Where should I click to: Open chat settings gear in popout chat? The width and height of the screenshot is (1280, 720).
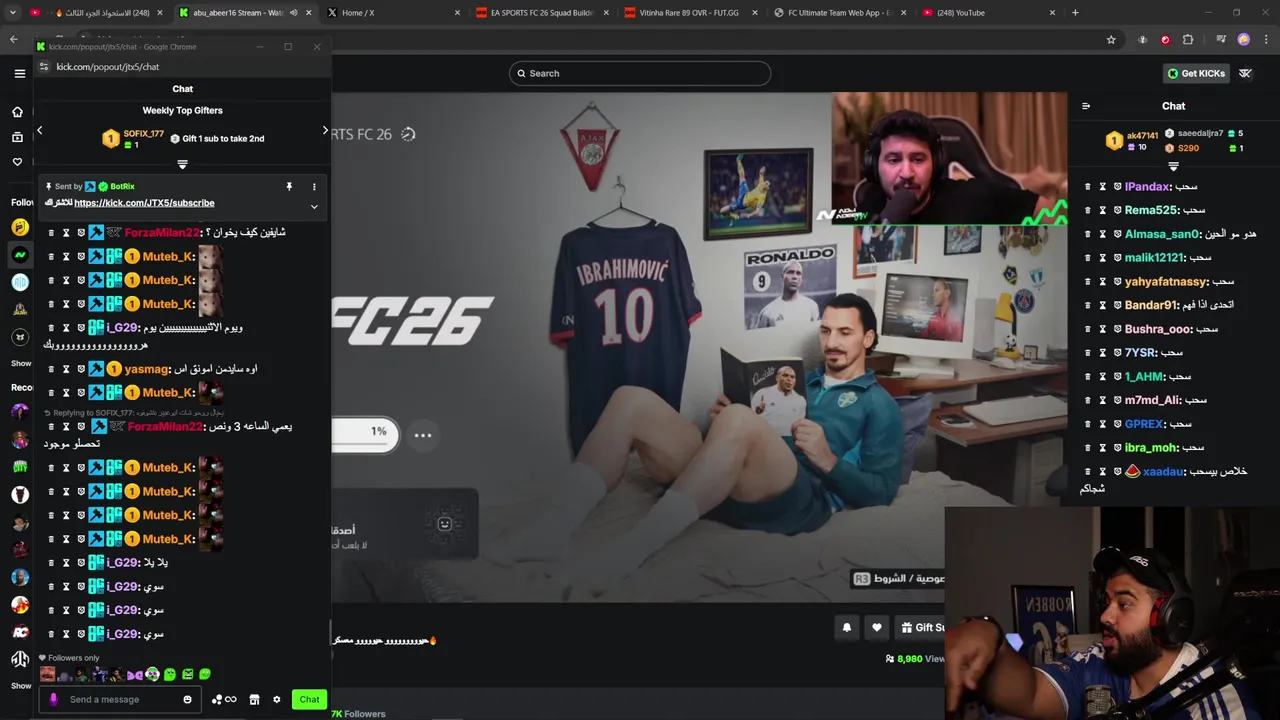click(277, 700)
